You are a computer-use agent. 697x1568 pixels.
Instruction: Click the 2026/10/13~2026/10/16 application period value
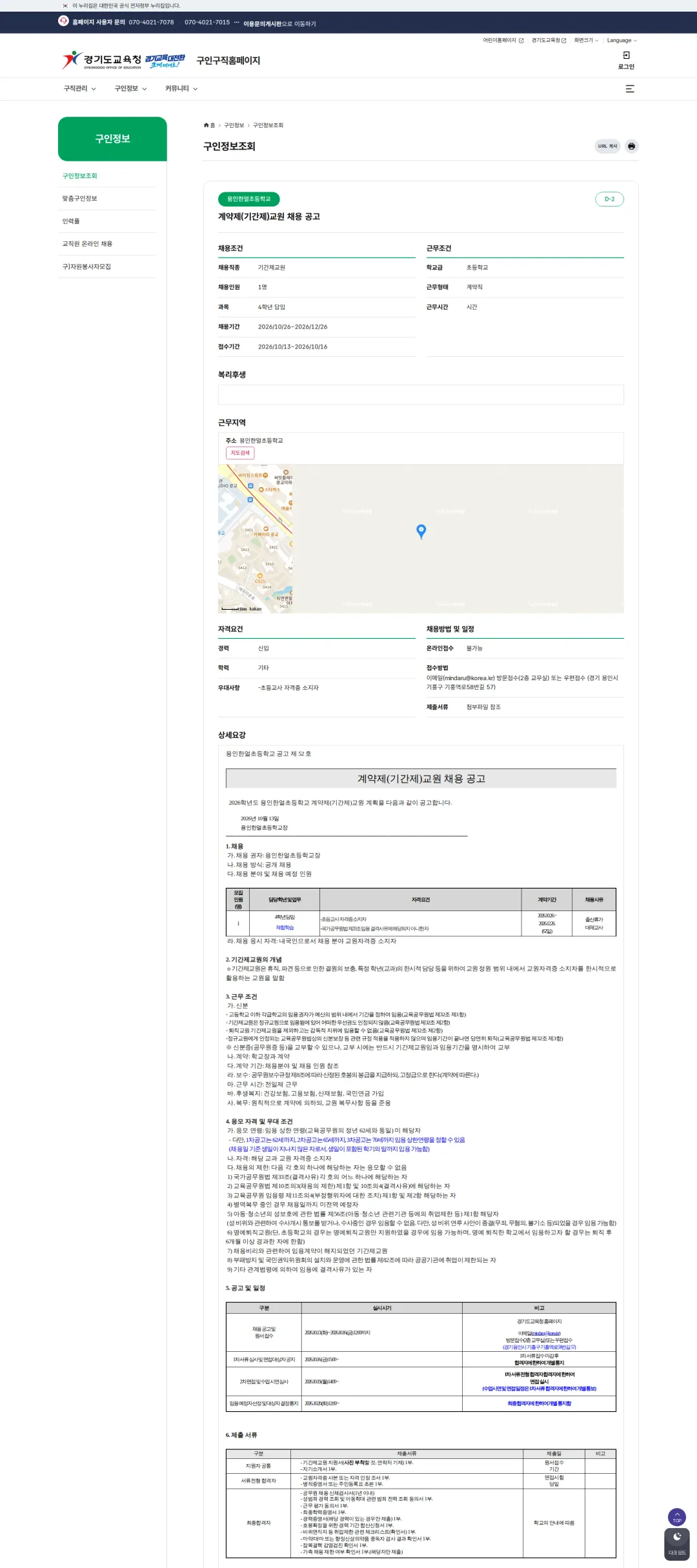click(292, 347)
